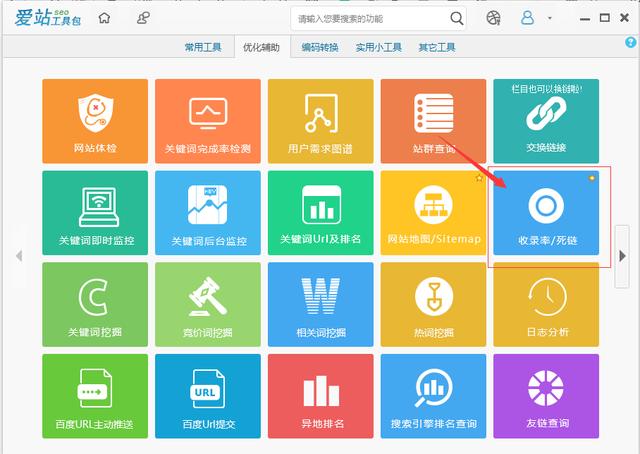The height and width of the screenshot is (454, 640).
Task: Go to previous page with left arrow
Action: (18, 256)
